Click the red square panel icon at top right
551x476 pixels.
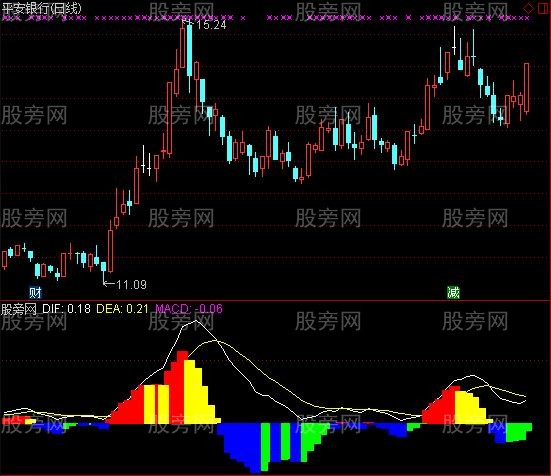pos(543,8)
